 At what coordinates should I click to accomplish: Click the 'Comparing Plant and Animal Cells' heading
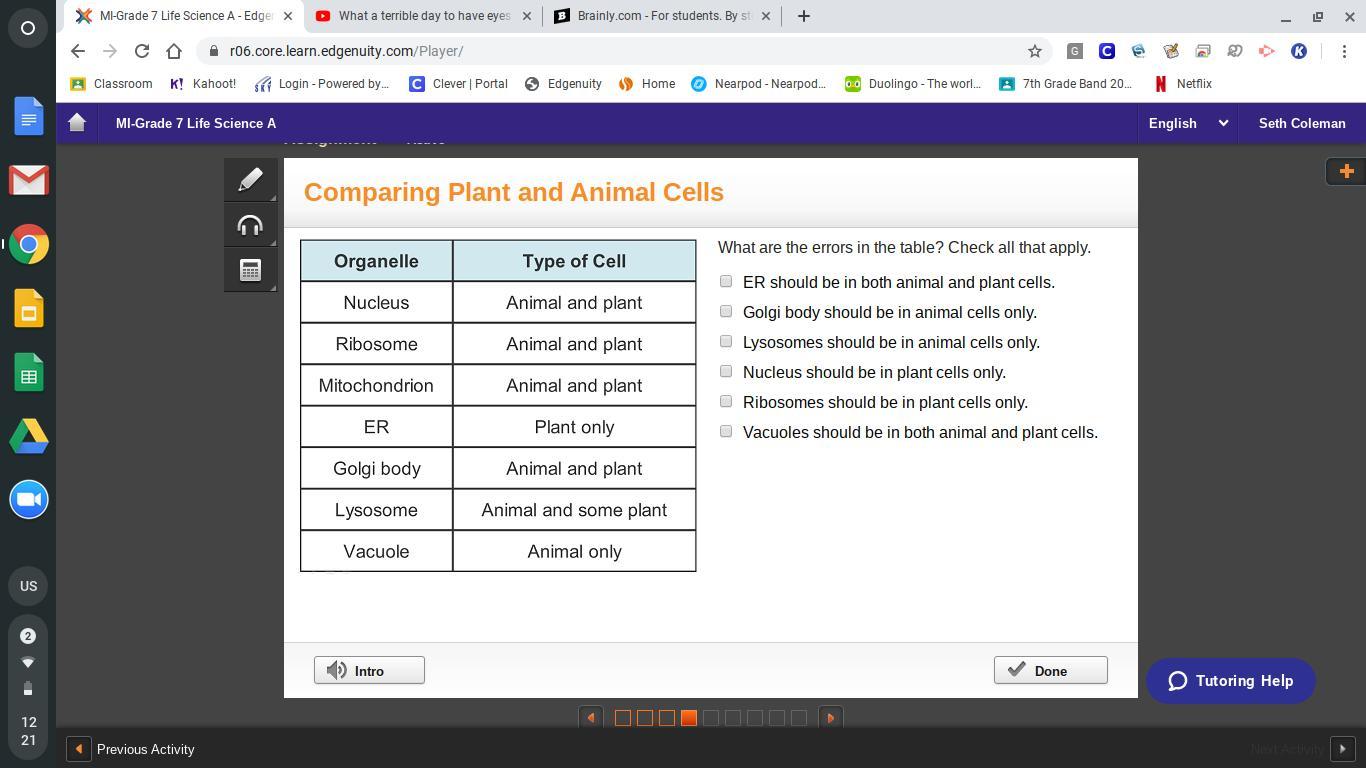pyautogui.click(x=514, y=192)
